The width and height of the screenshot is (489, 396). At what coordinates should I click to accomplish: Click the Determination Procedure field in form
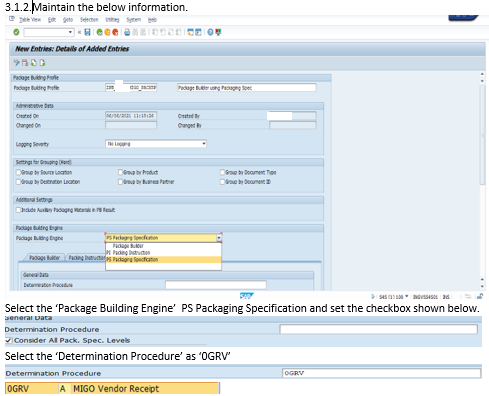[x=216, y=285]
